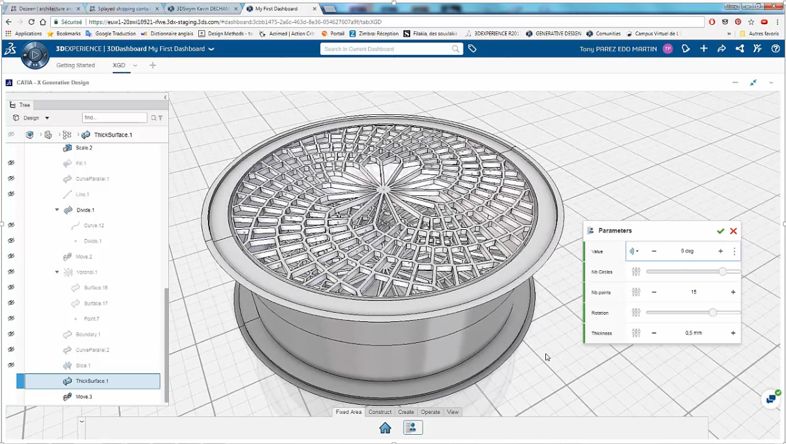Click the red X to cancel Parameters
This screenshot has height=444, width=786.
pos(733,231)
